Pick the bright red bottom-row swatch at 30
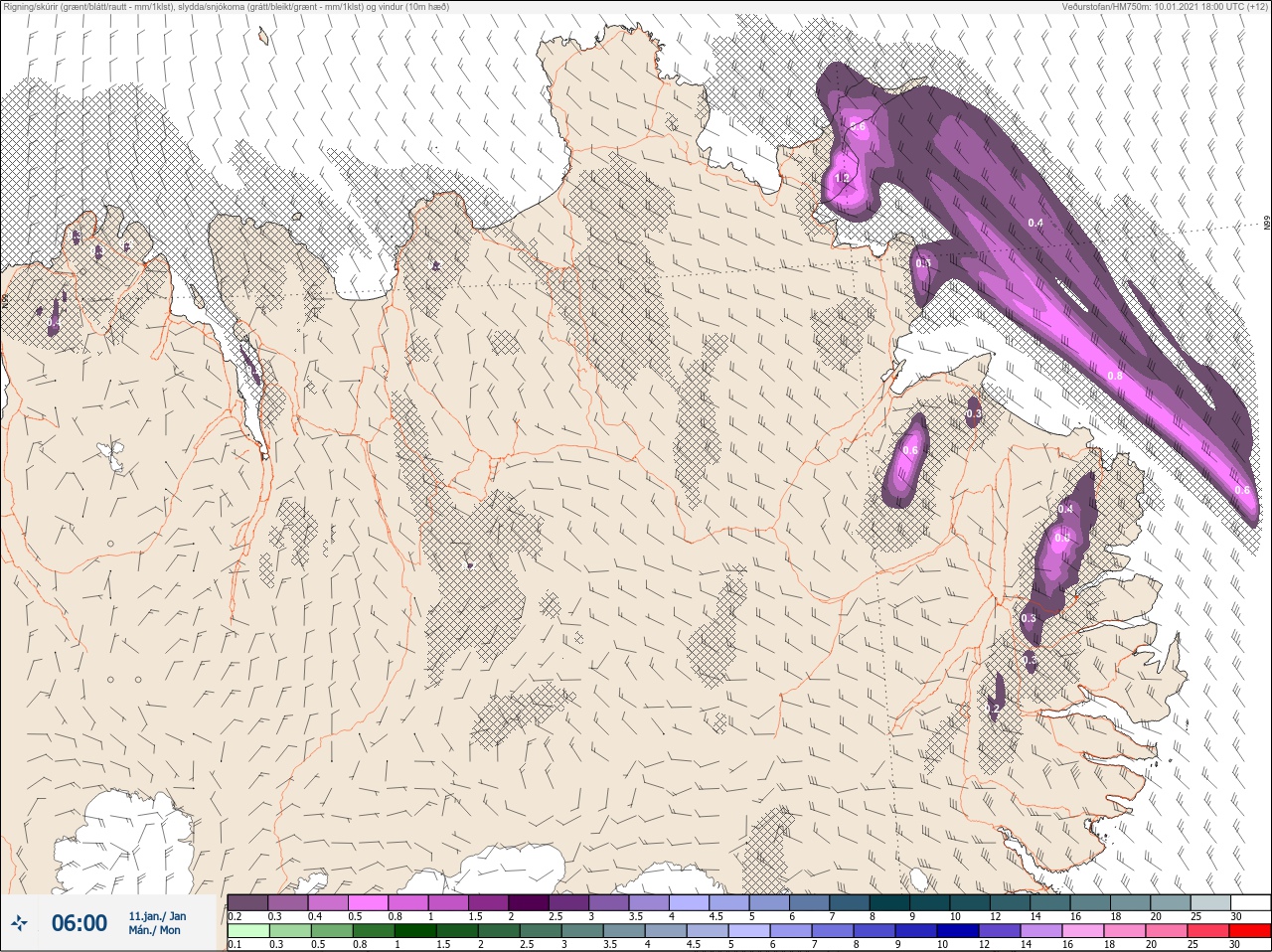Screen dimensions: 1272x952 click(x=1250, y=931)
